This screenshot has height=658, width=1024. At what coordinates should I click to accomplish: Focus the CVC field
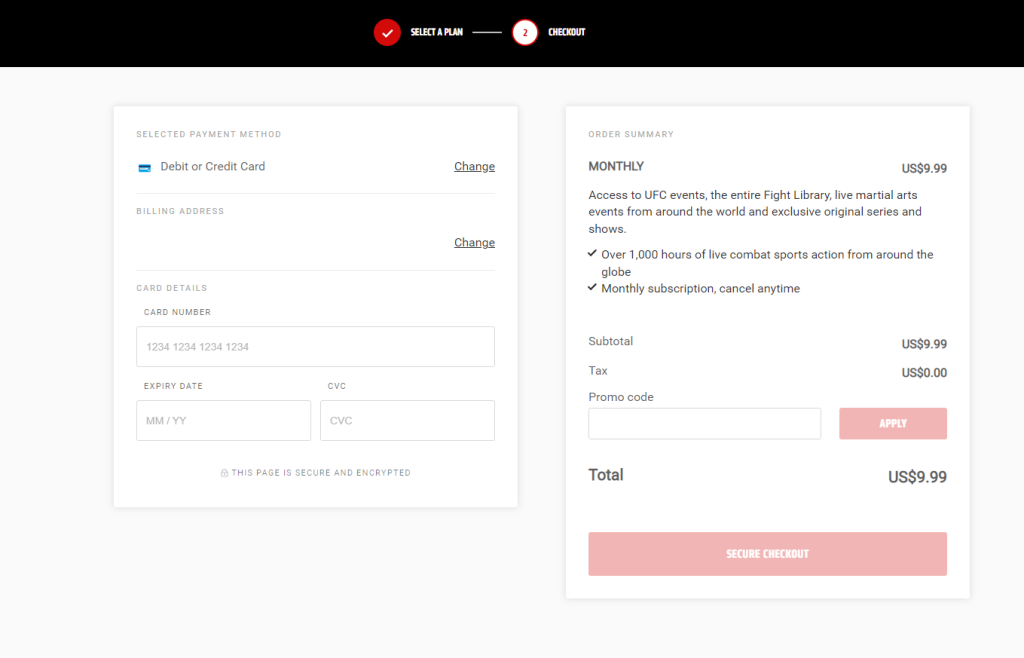(x=408, y=420)
